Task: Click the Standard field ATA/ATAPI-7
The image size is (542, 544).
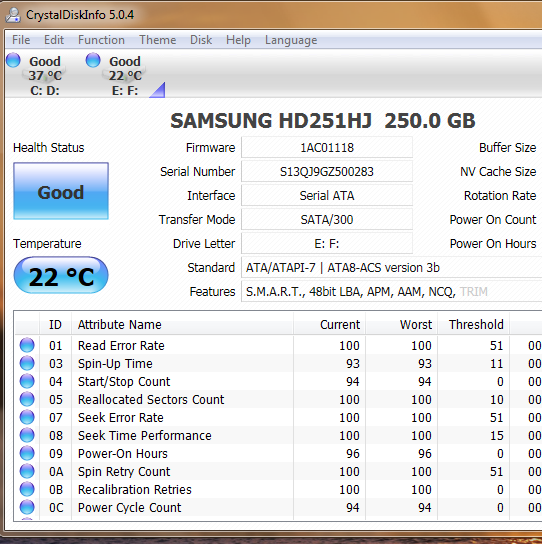Action: [391, 267]
